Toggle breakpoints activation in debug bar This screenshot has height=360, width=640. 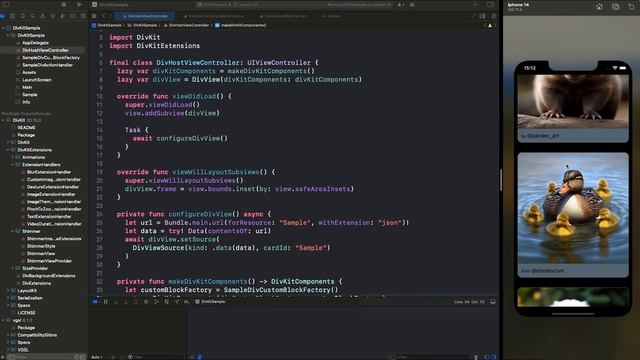[x=95, y=302]
